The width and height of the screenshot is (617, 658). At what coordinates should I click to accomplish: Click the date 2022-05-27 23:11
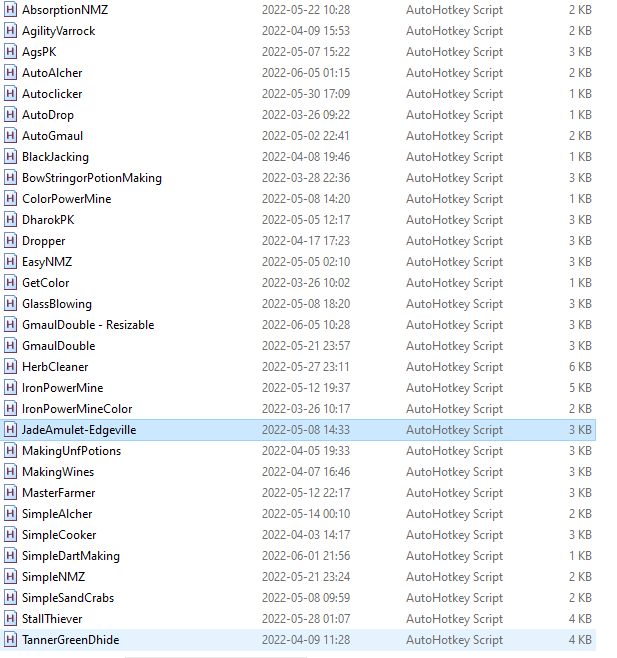point(306,367)
